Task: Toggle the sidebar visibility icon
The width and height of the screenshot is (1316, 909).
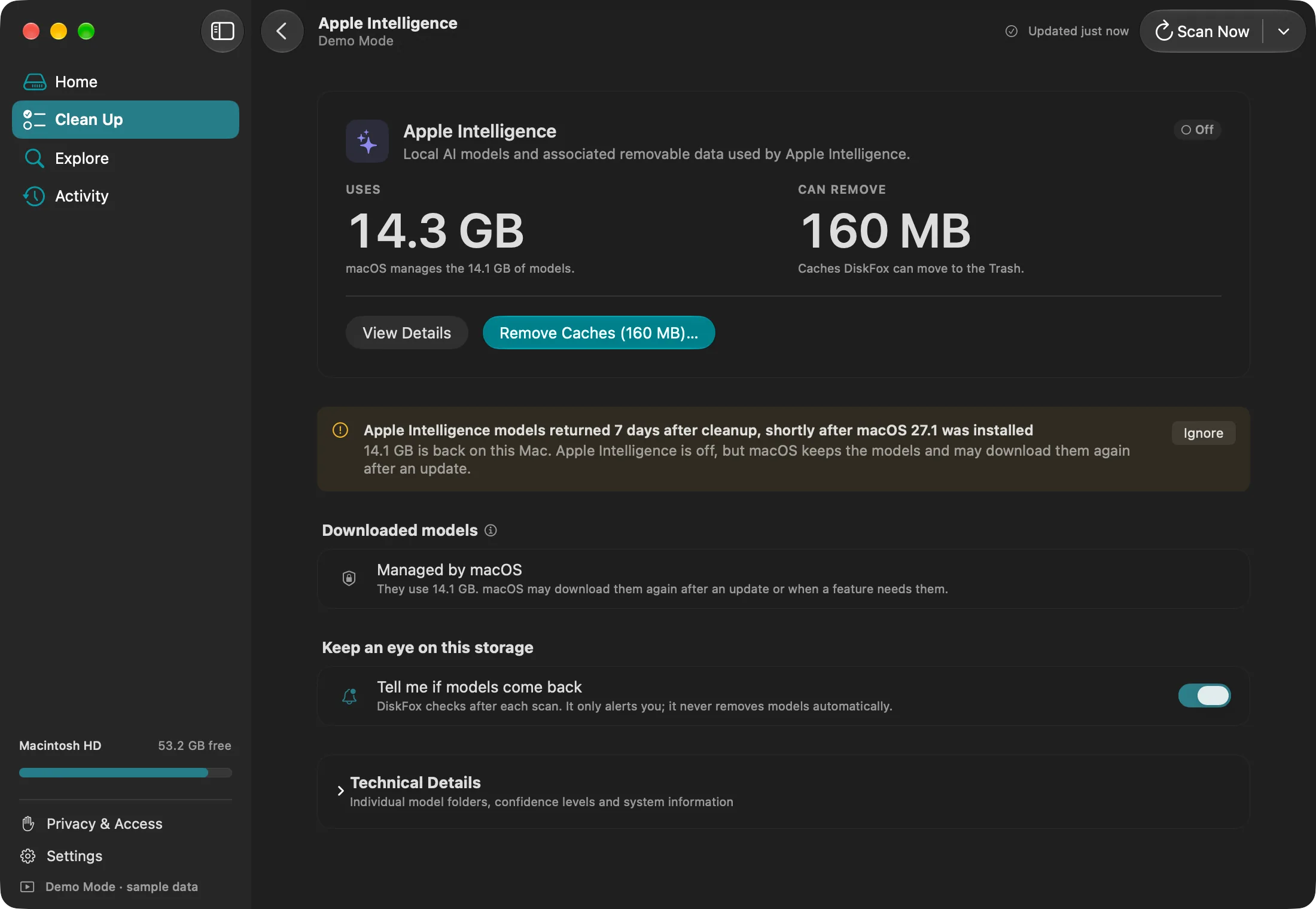Action: [223, 31]
